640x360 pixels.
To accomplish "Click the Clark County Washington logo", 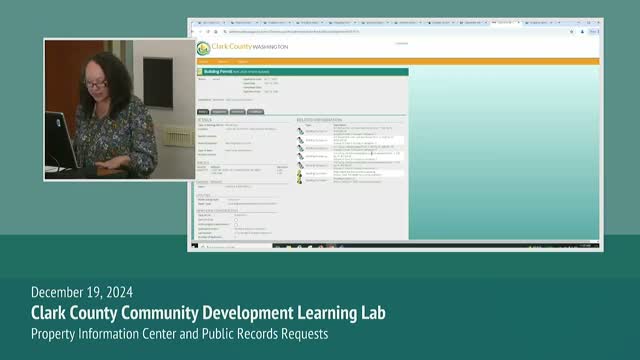I will (x=242, y=48).
